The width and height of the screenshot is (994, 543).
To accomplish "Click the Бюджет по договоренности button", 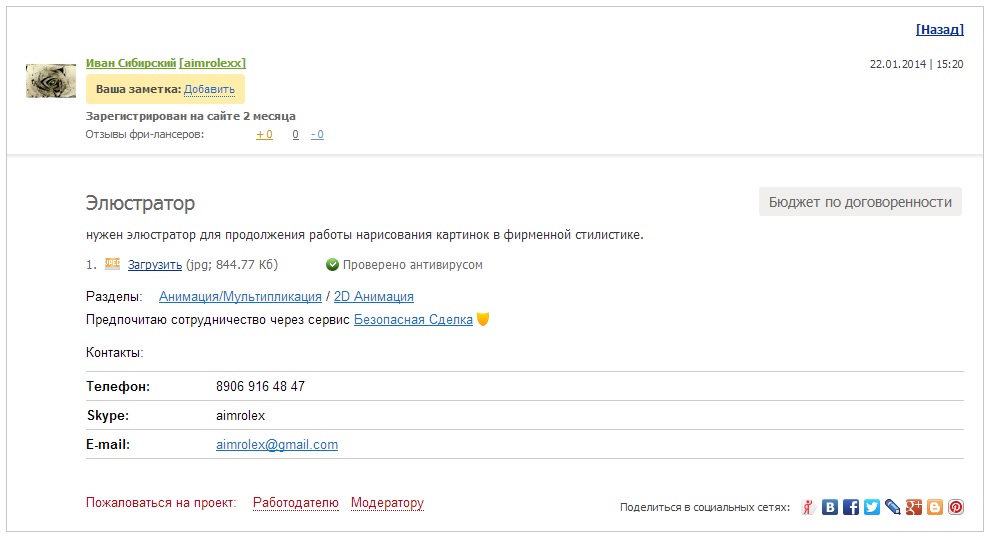I will (x=860, y=202).
